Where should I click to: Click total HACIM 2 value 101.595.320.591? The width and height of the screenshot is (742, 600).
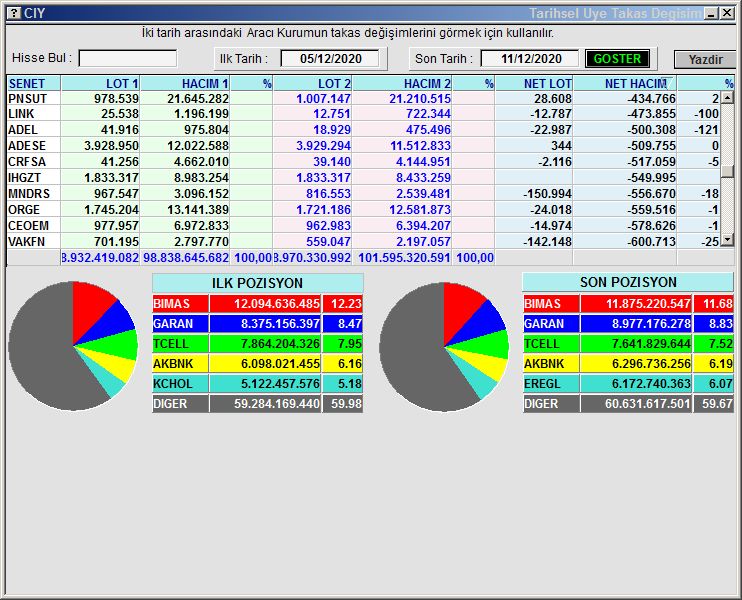coord(404,258)
